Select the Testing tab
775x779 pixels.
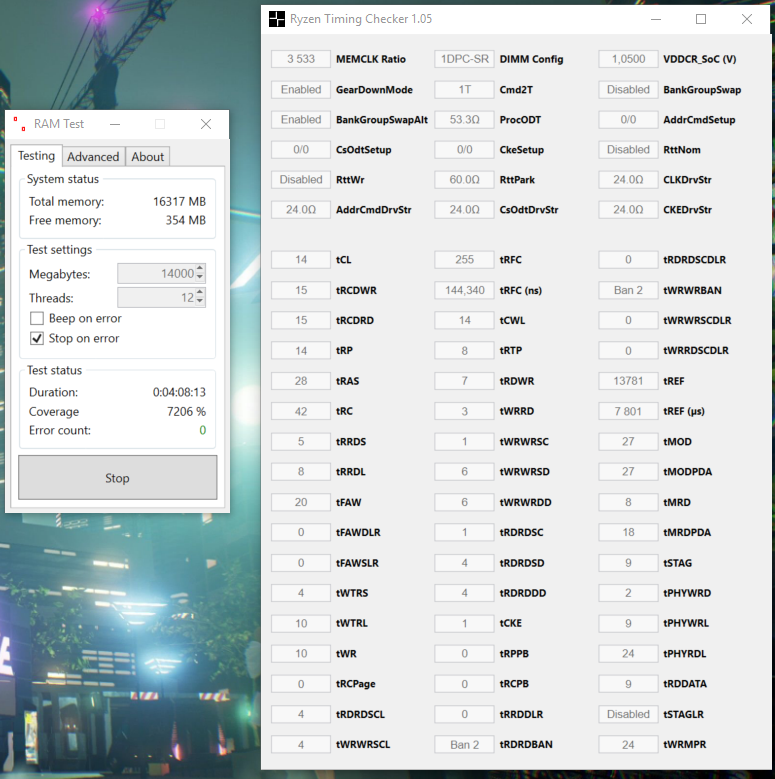(x=36, y=156)
